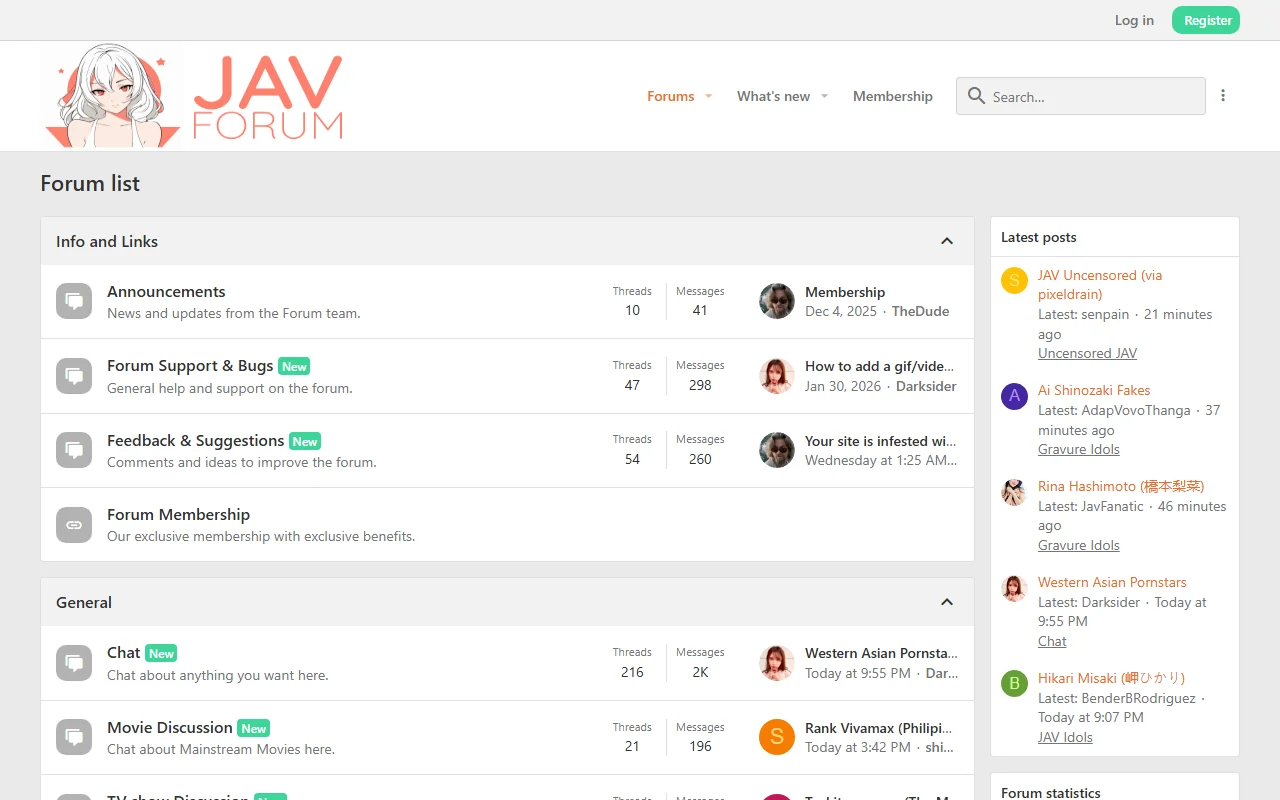Click TheDude's avatar under Membership thread
This screenshot has width=1280, height=800.
776,301
